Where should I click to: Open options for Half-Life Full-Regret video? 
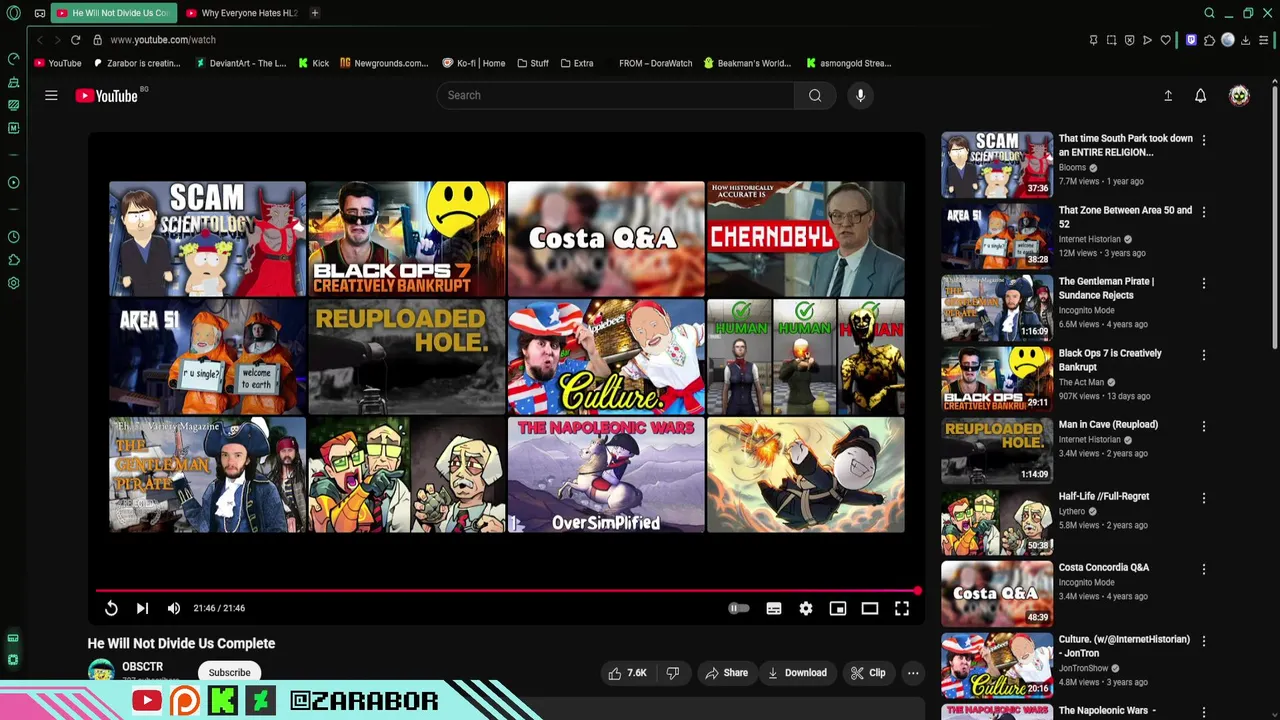coord(1204,498)
